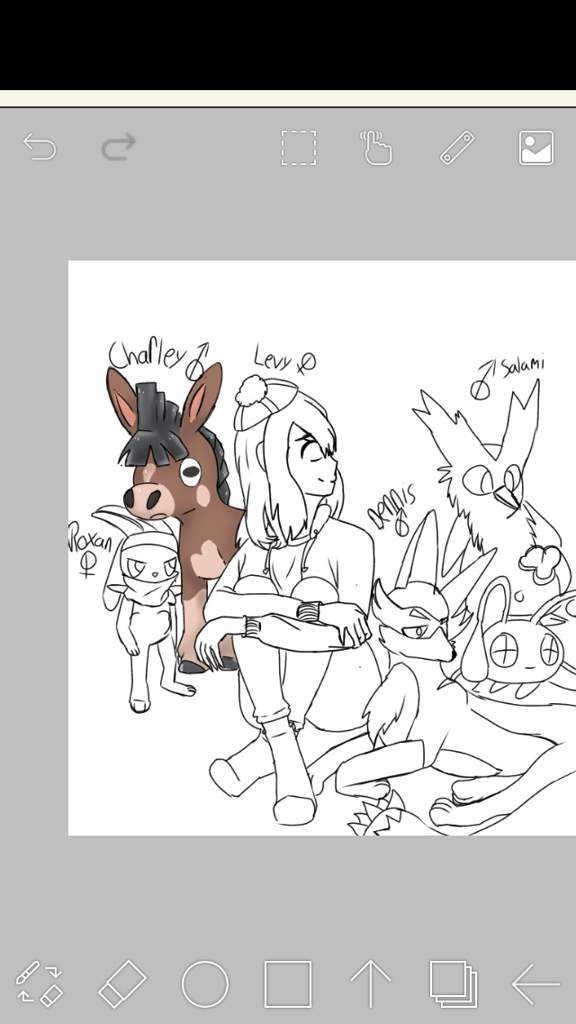The height and width of the screenshot is (1024, 576).
Task: Open the brush thickness circle control
Action: point(205,983)
